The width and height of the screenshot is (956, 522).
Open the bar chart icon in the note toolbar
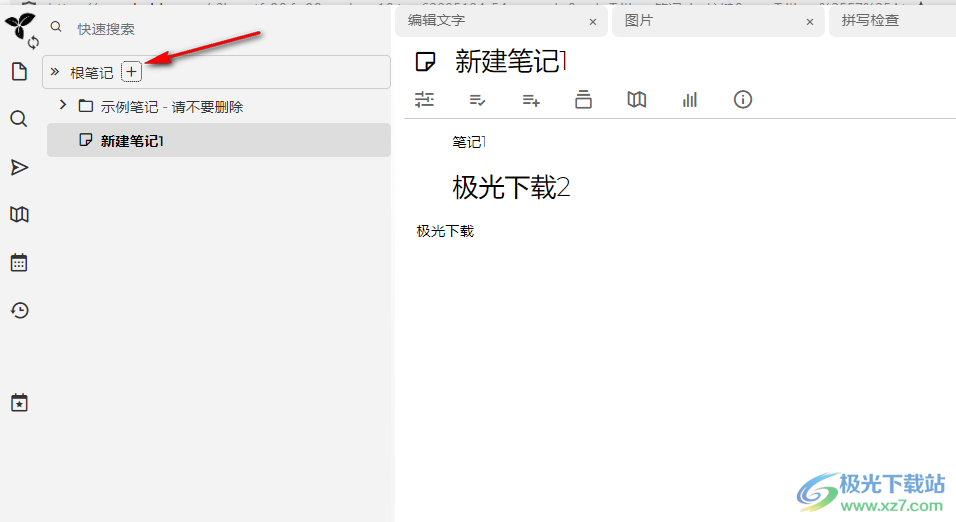690,99
